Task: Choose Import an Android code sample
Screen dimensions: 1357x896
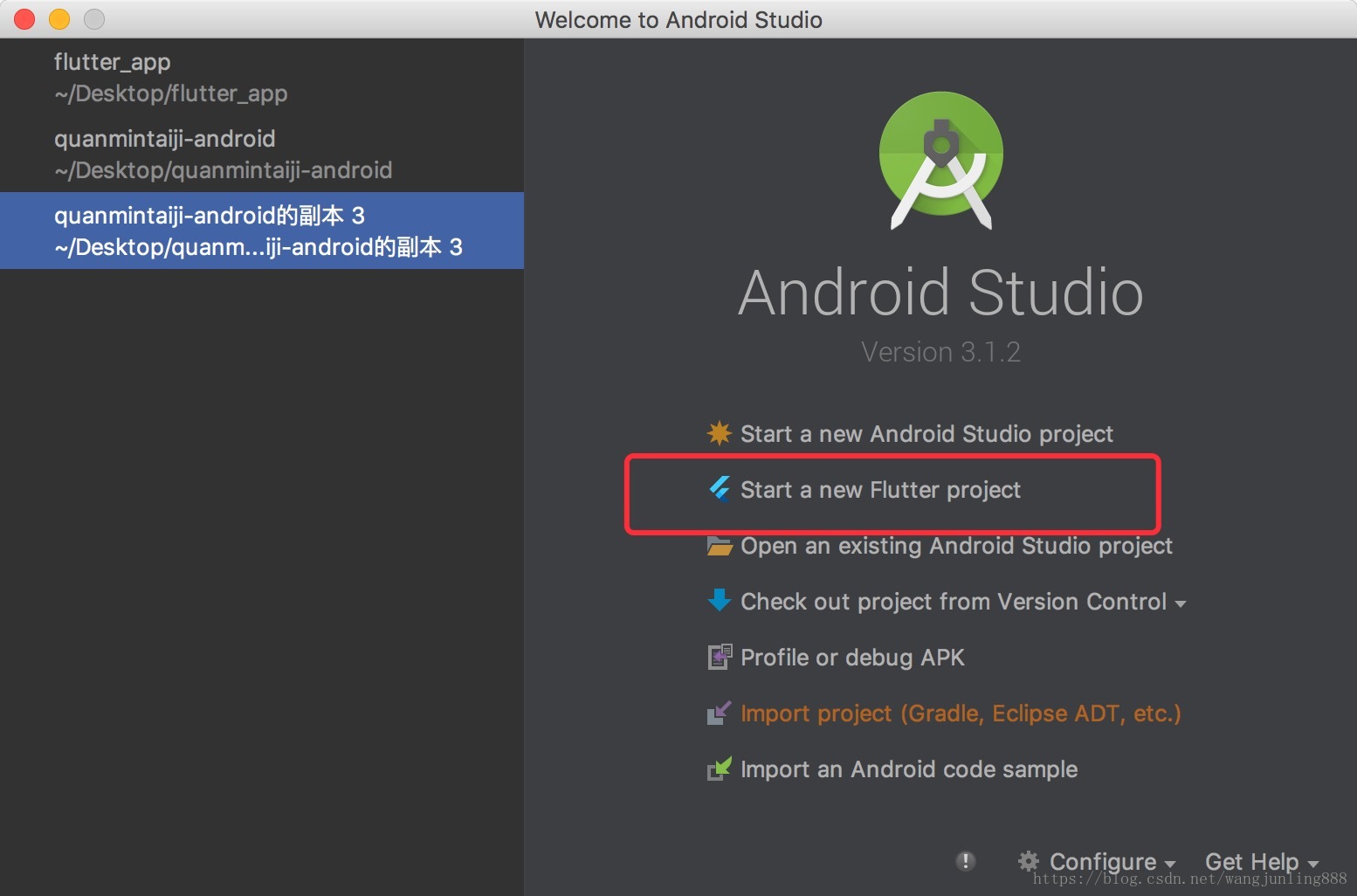Action: click(x=909, y=769)
